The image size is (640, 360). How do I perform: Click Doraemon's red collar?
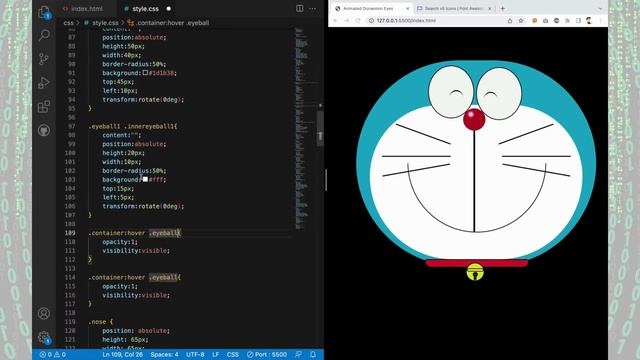(477, 263)
